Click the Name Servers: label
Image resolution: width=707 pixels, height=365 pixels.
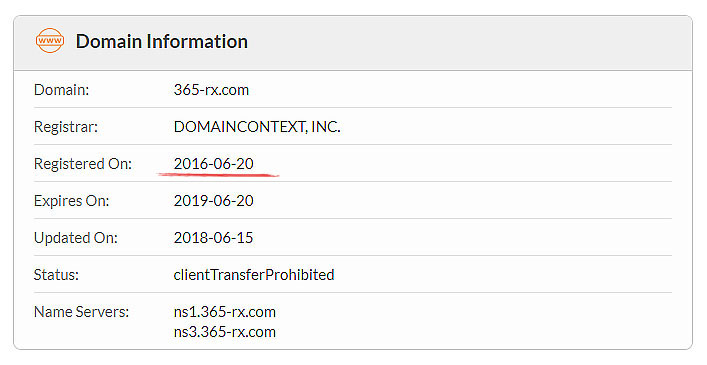[x=81, y=311]
